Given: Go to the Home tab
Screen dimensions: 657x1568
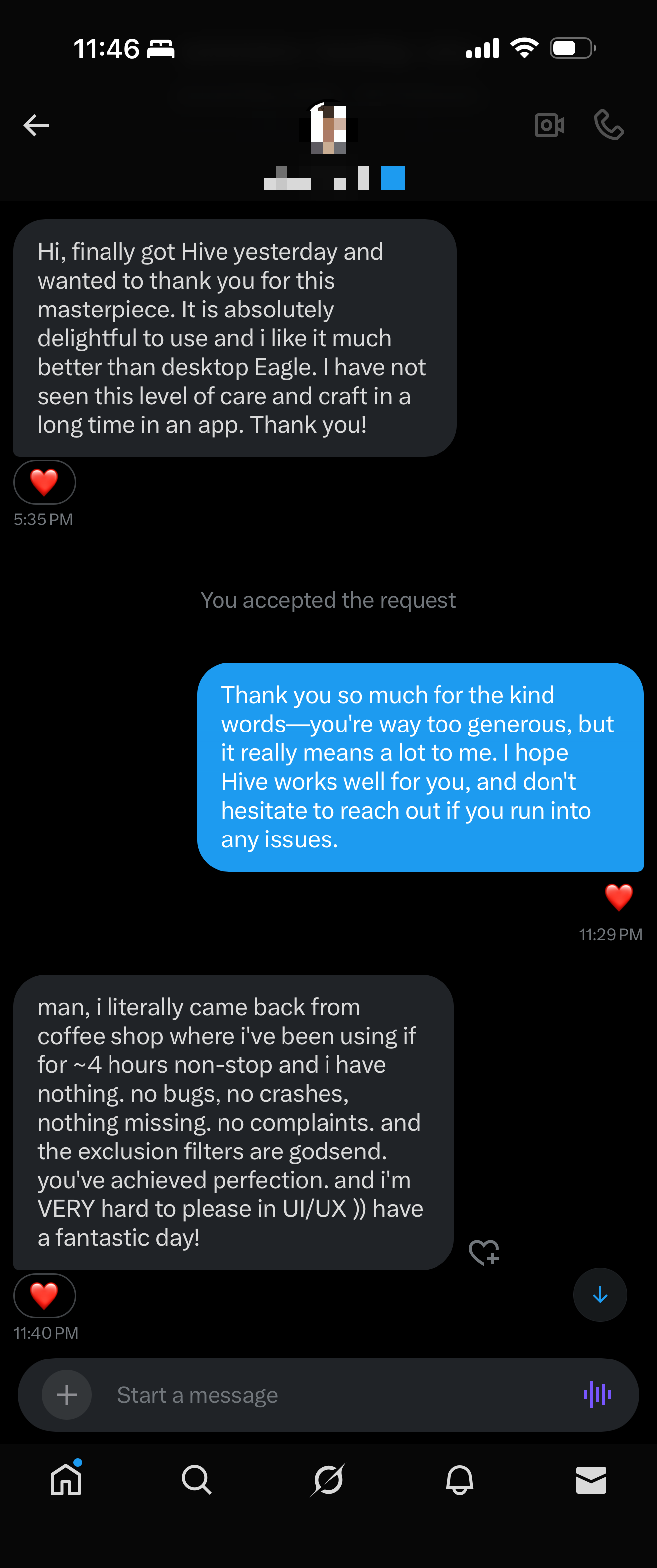Looking at the screenshot, I should pyautogui.click(x=66, y=1480).
